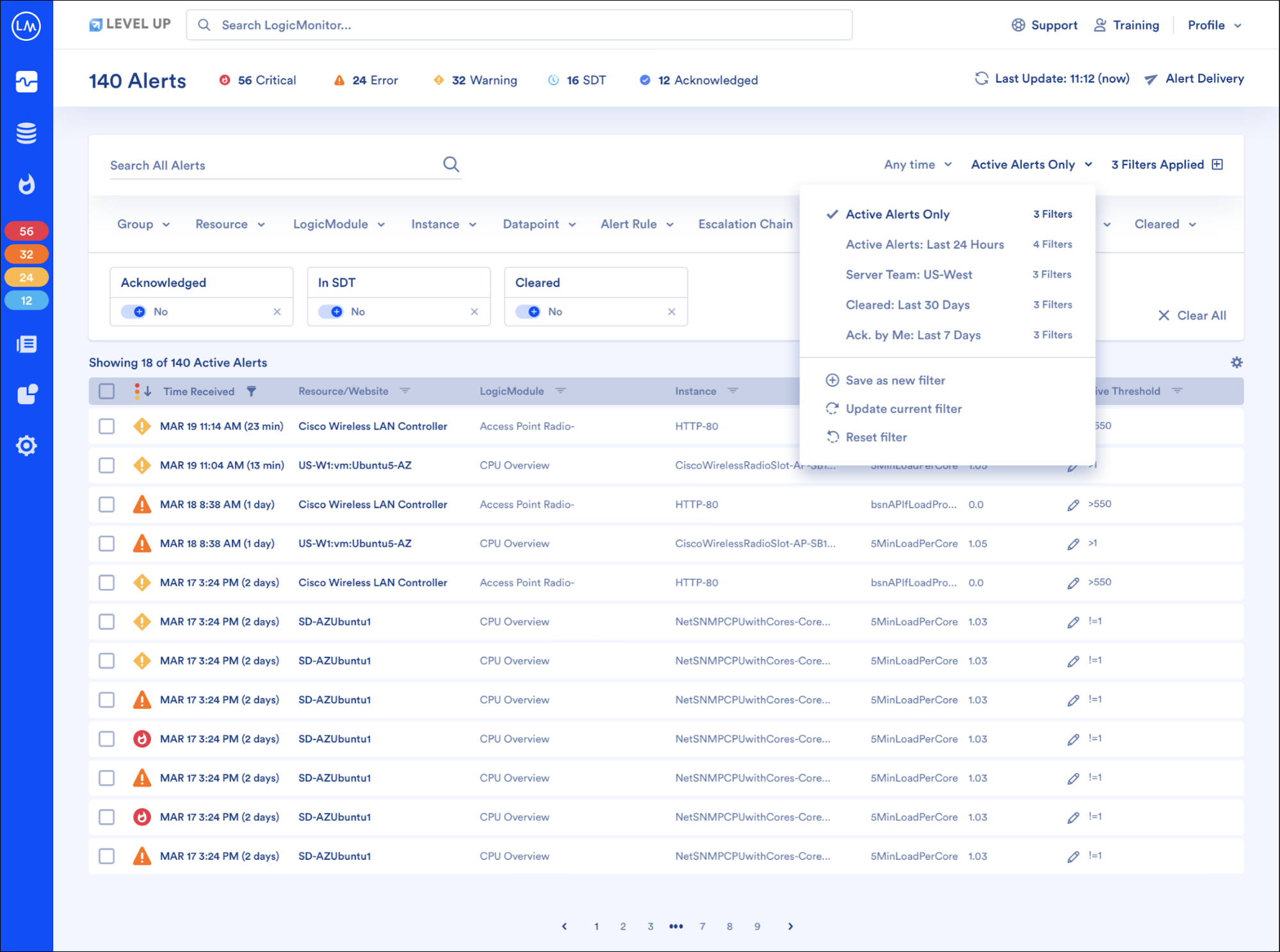The height and width of the screenshot is (952, 1280).
Task: Check the select-all checkbox in table header
Action: click(107, 391)
